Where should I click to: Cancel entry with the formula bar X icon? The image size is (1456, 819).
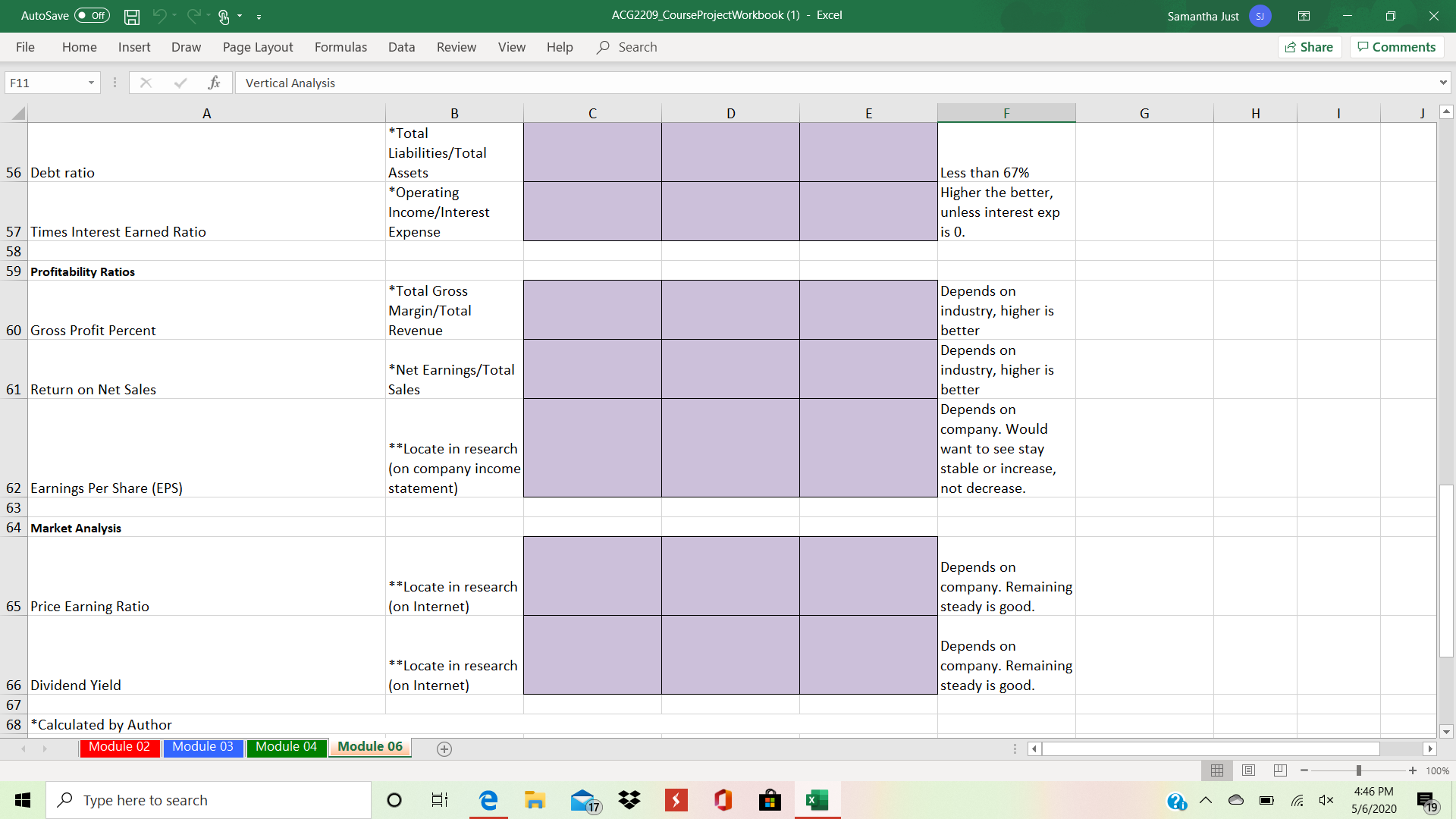tap(146, 83)
